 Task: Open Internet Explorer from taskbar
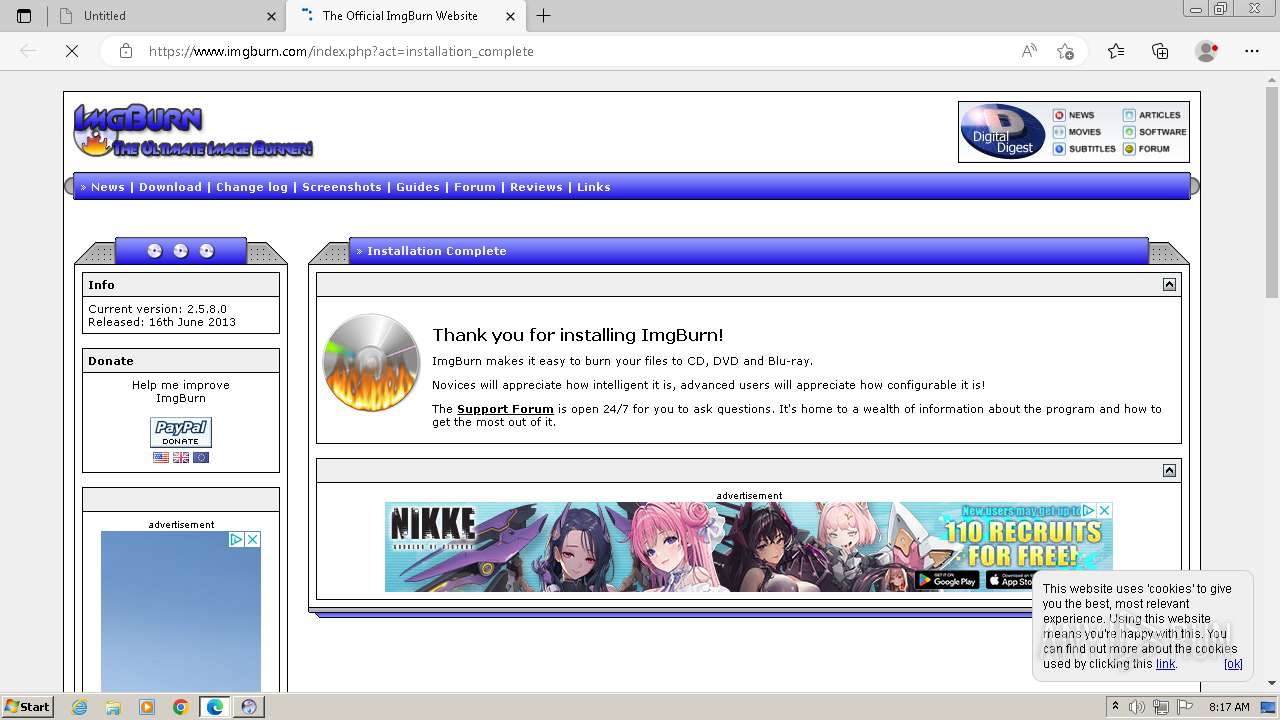point(80,707)
